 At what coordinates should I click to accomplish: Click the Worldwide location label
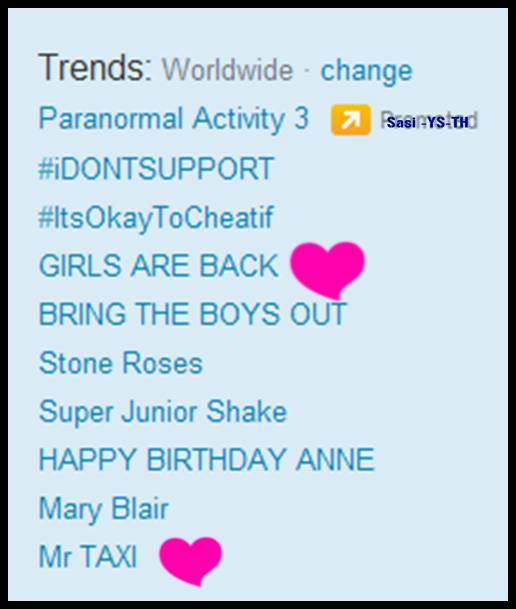[x=228, y=70]
